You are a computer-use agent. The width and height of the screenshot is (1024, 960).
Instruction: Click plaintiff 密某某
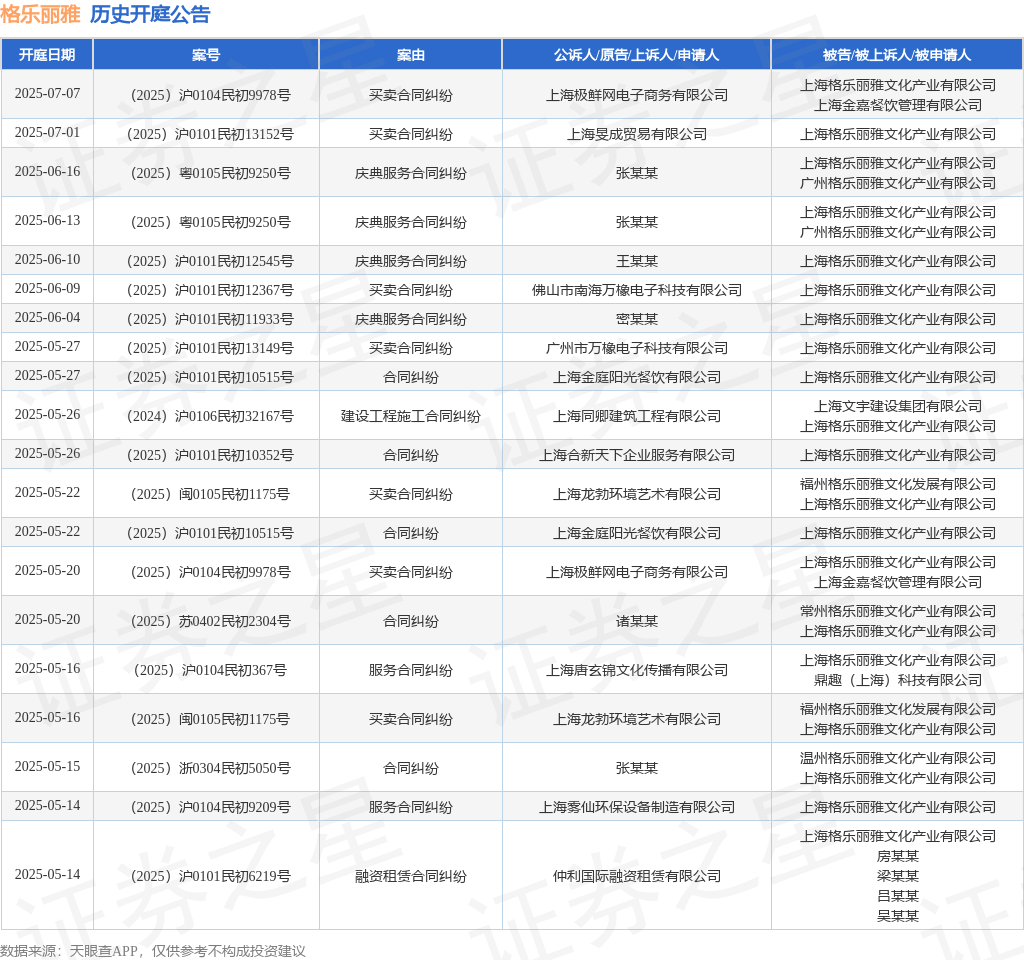coord(637,319)
